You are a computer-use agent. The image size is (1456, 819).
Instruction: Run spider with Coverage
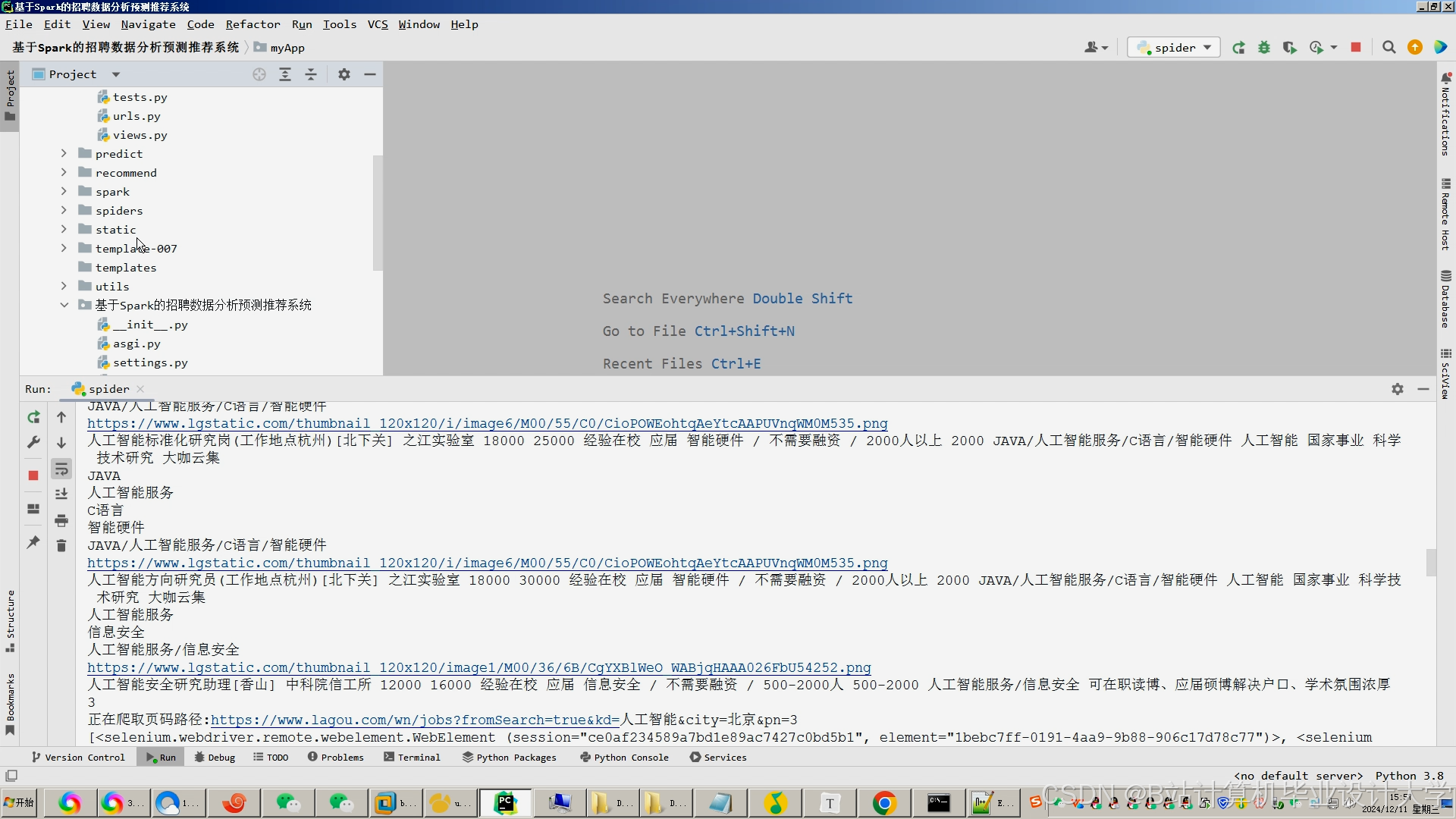click(x=1289, y=47)
